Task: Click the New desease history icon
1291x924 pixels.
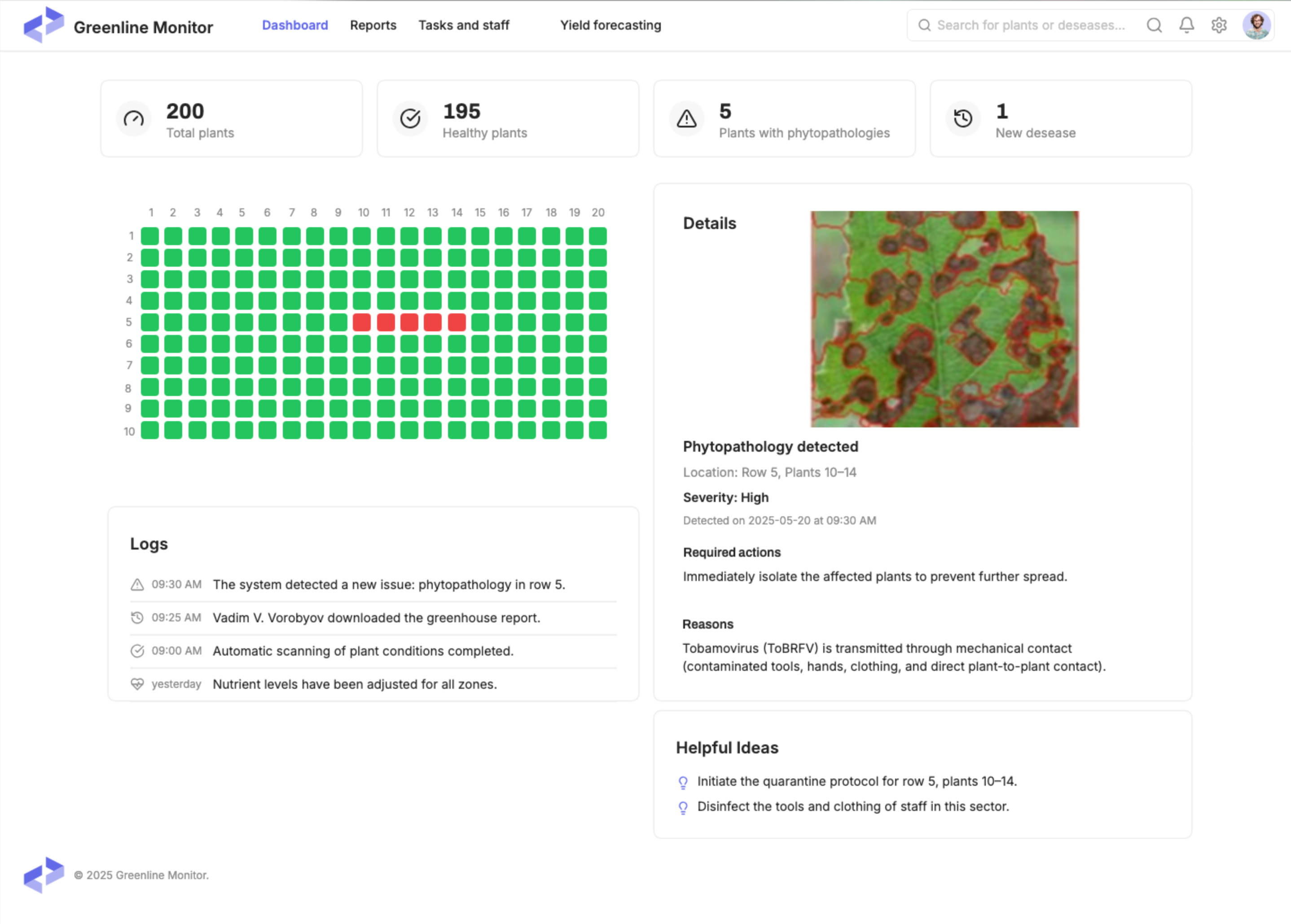Action: (x=963, y=119)
